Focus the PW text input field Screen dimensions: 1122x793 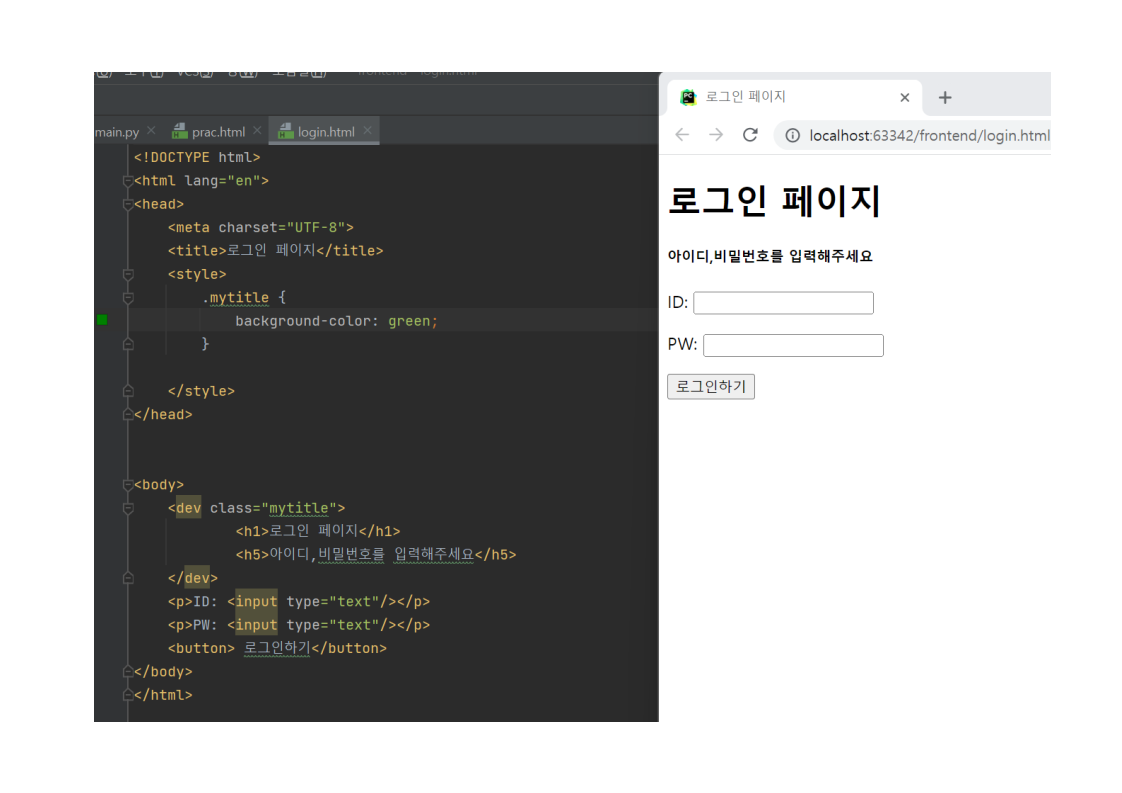pyautogui.click(x=793, y=346)
